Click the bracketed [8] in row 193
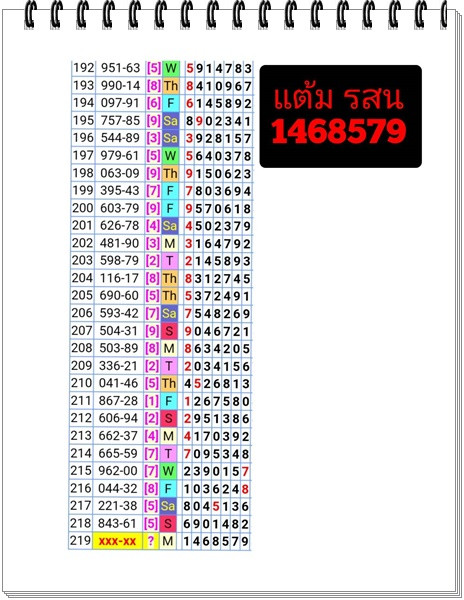This screenshot has width=464, height=600. pos(153,86)
